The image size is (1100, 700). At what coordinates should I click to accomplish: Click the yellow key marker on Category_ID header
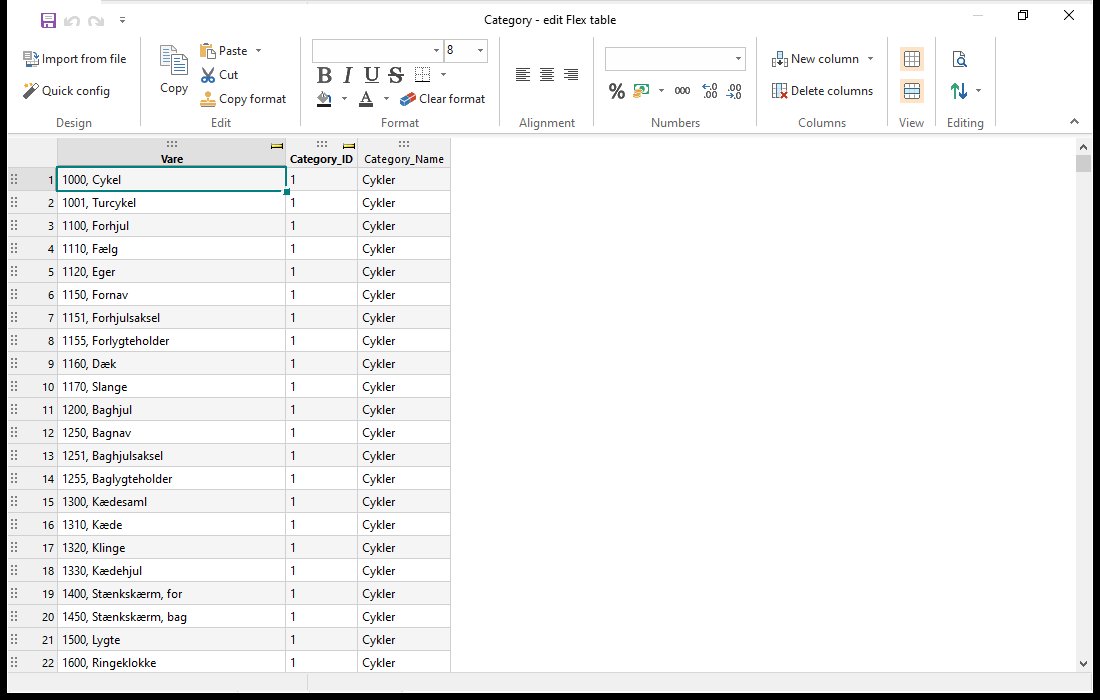tap(349, 146)
